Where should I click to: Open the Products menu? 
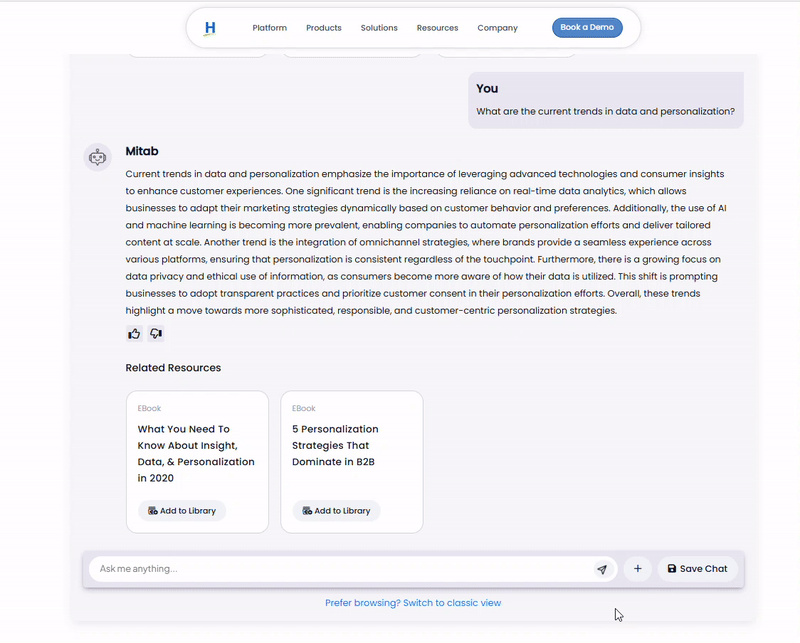323,28
